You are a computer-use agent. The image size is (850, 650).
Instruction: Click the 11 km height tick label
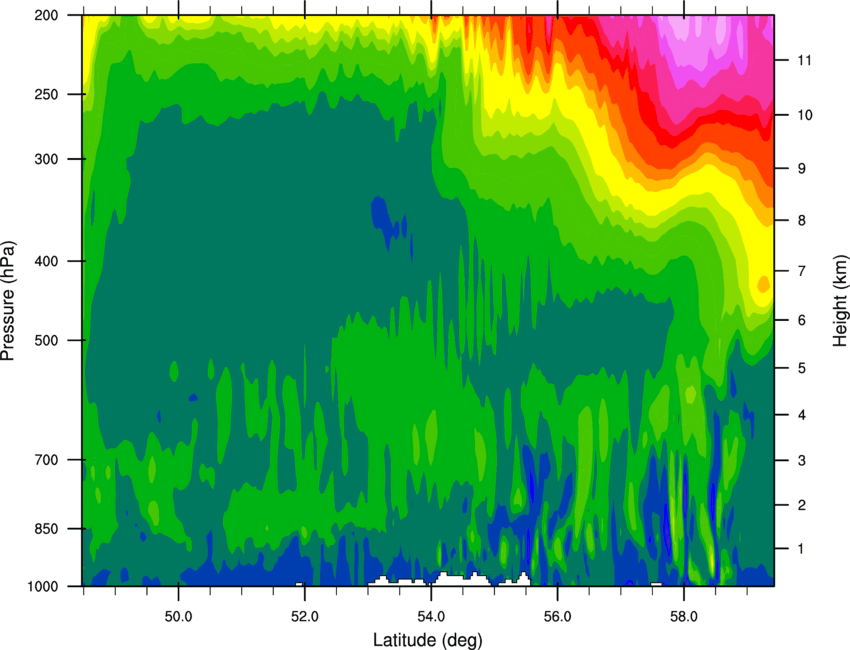(805, 60)
